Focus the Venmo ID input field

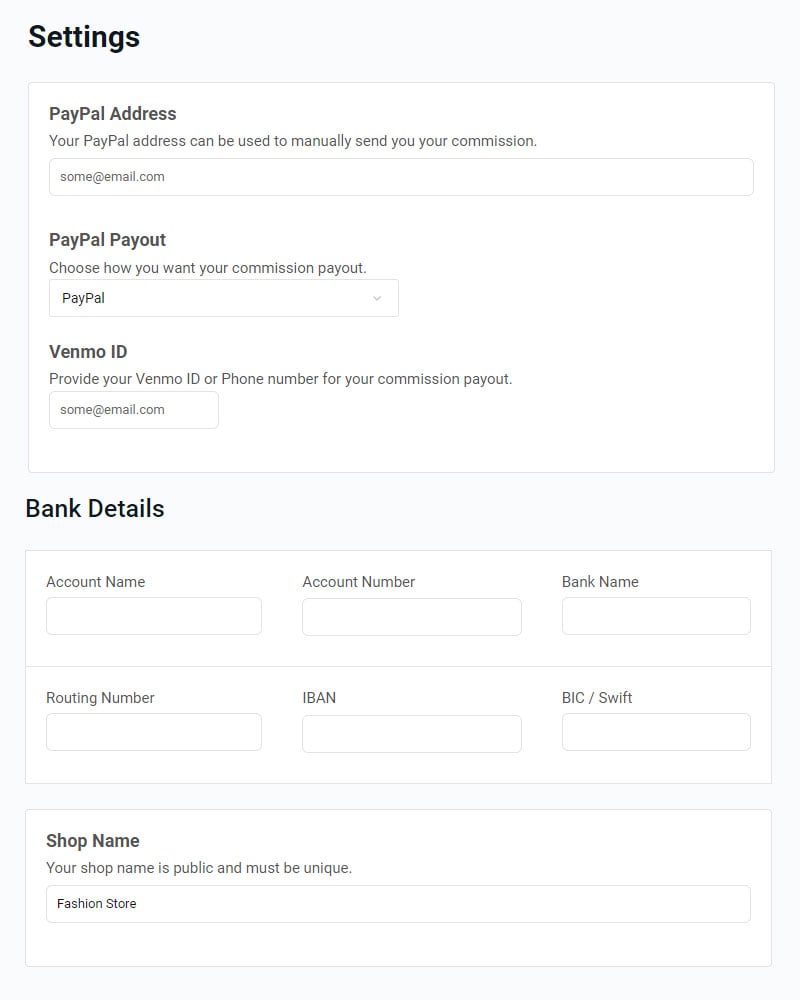point(133,410)
